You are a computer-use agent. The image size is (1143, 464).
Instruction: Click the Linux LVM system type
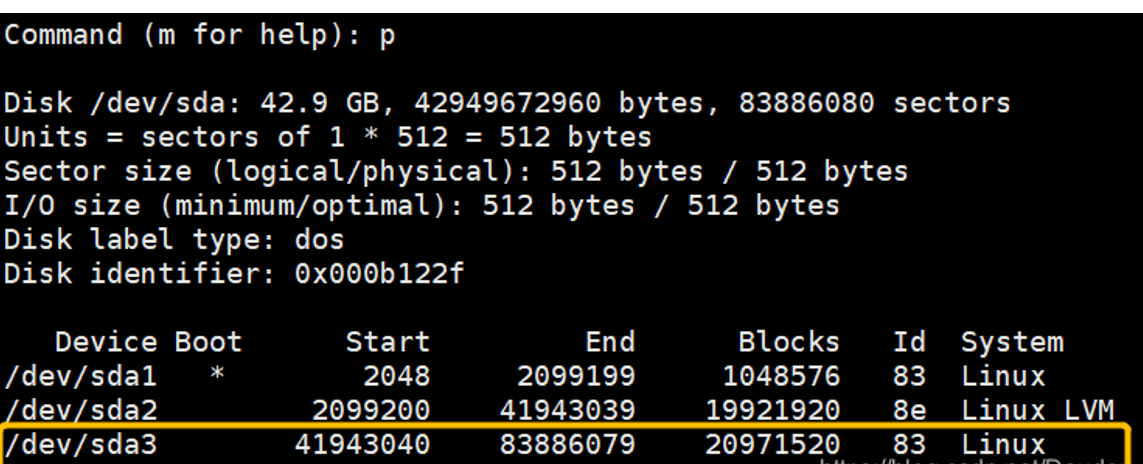1037,410
